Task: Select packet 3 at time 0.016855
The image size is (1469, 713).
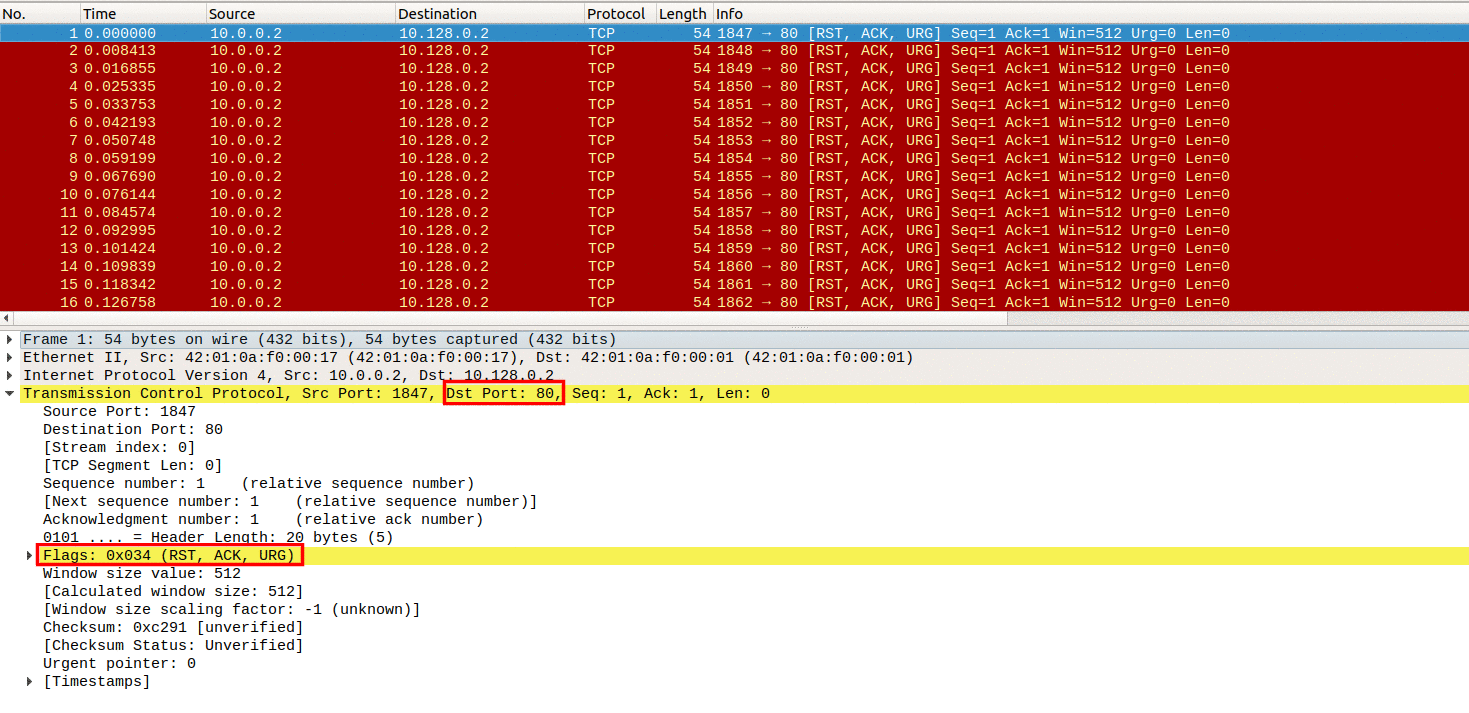Action: coord(734,69)
